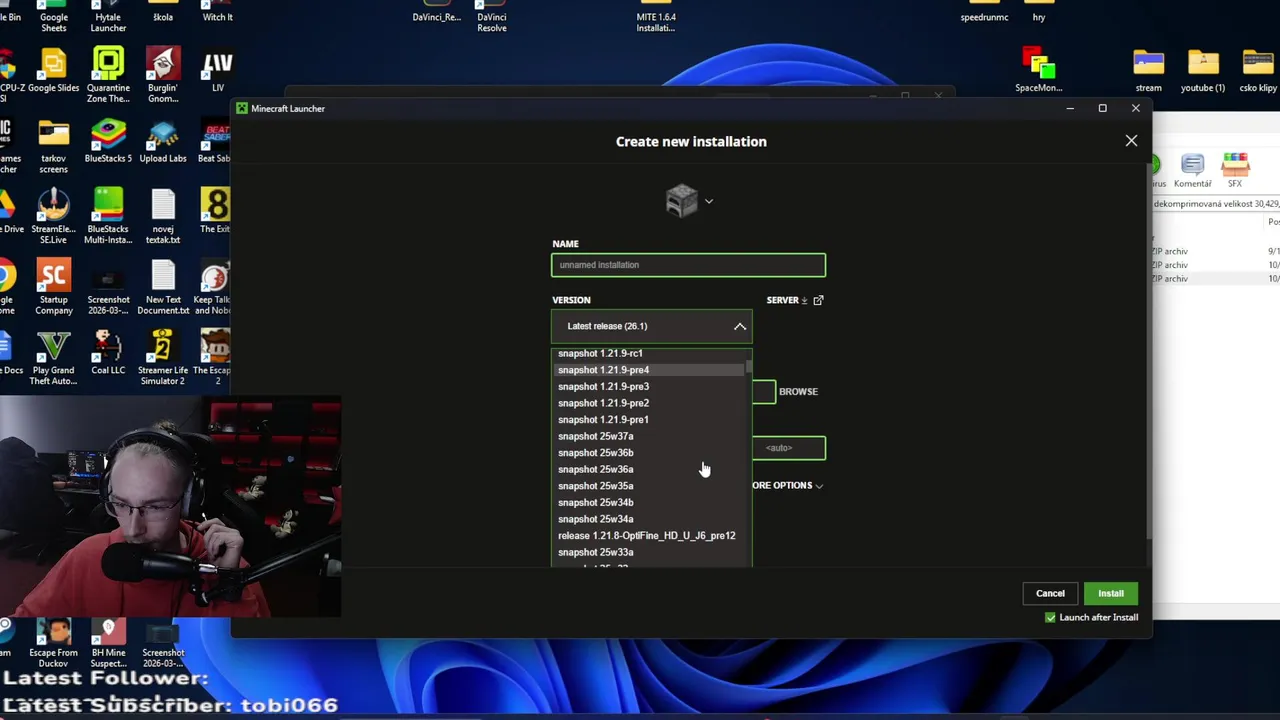1280x720 pixels.
Task: Select the Hytale Launcher desktop label
Action: pos(108,22)
